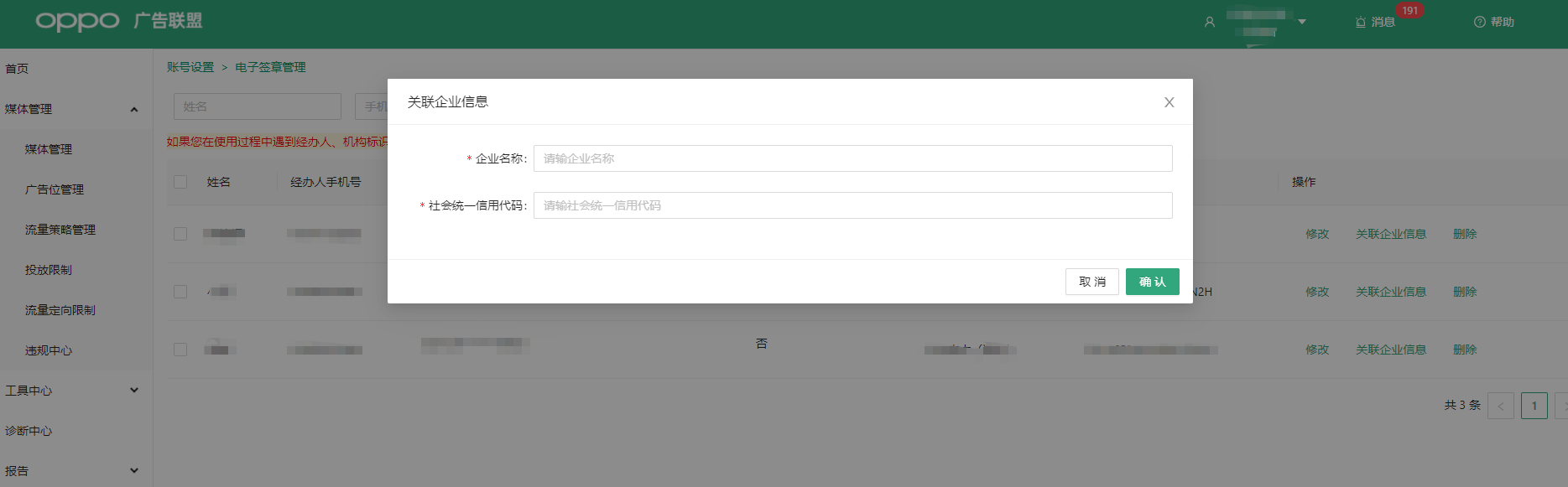Image resolution: width=1568 pixels, height=487 pixels.
Task: Open 违规中心 in the sidebar
Action: 49,350
